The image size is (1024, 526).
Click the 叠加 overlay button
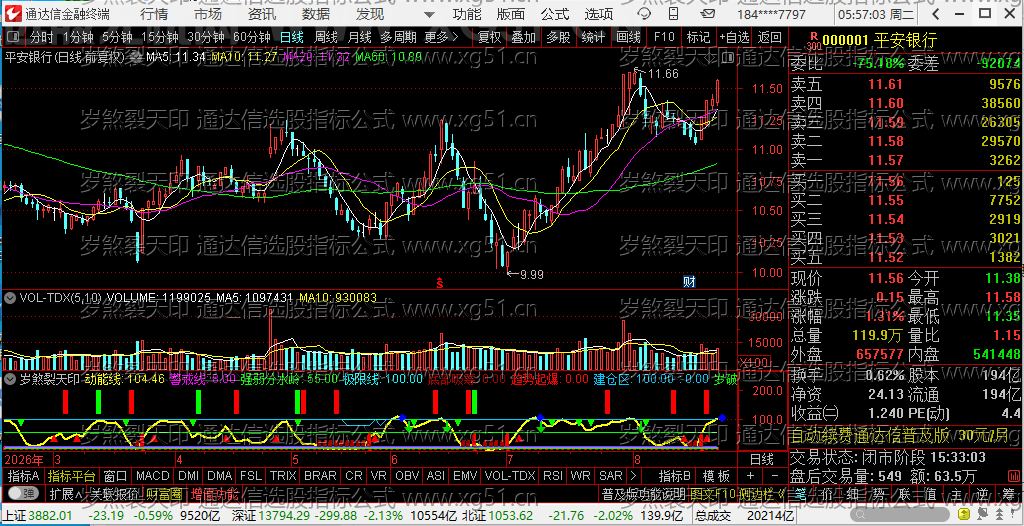(x=524, y=37)
